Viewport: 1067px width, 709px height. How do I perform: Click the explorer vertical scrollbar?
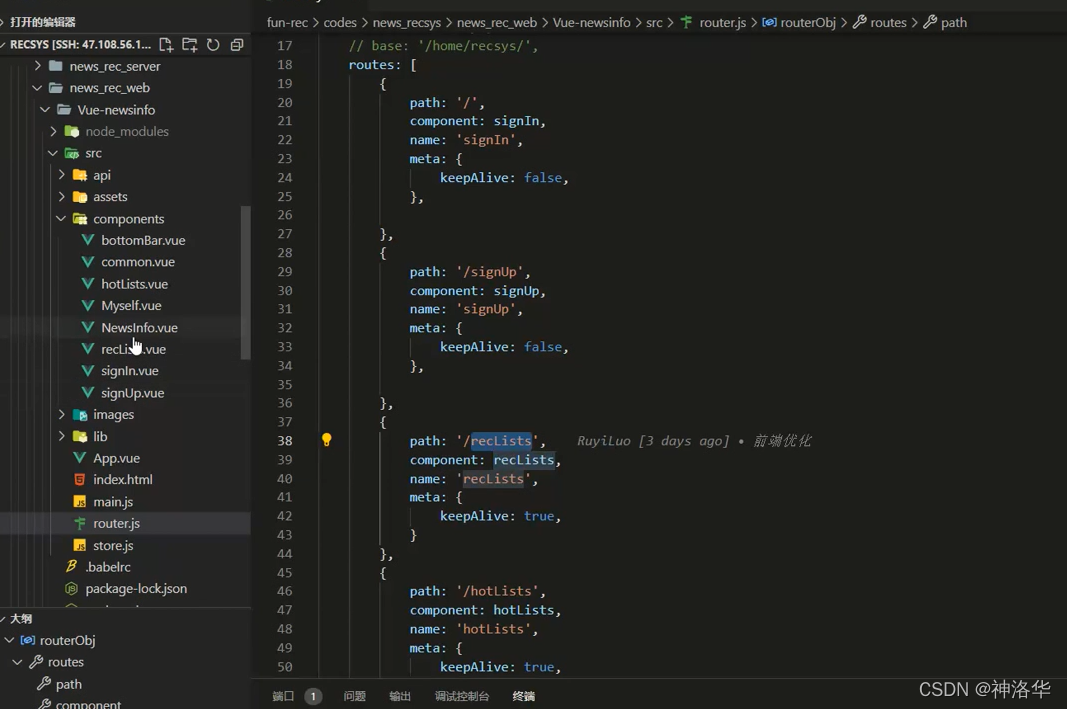246,282
